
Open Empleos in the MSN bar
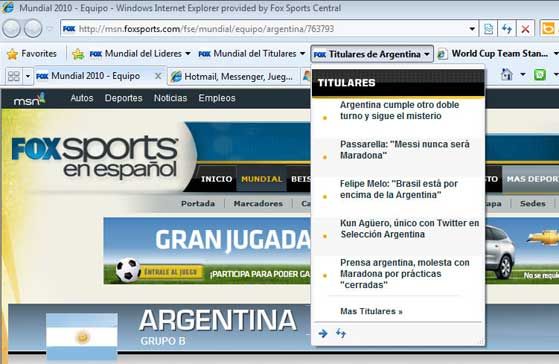point(217,98)
